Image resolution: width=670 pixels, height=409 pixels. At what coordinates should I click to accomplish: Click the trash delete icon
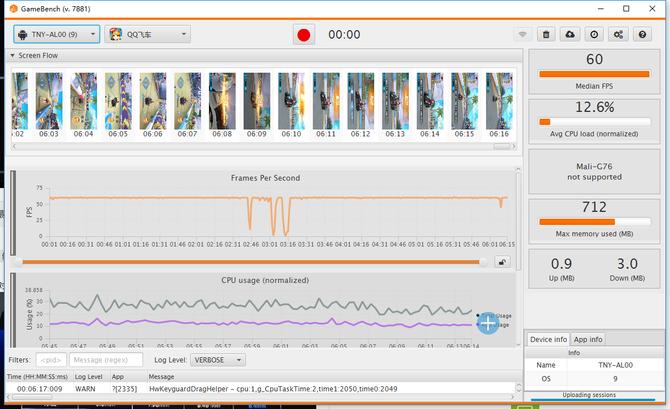click(546, 35)
